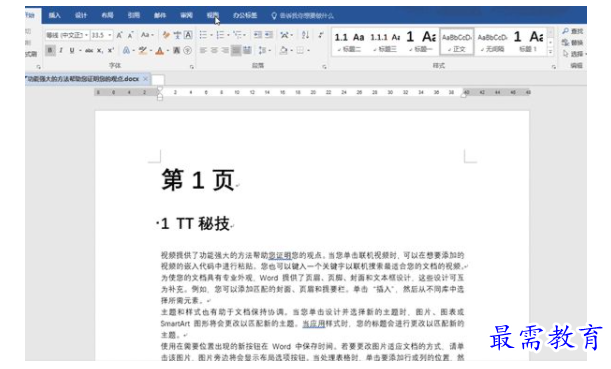Screen dimensions: 611x369
Task: Expand the font color arrow
Action: click(167, 51)
